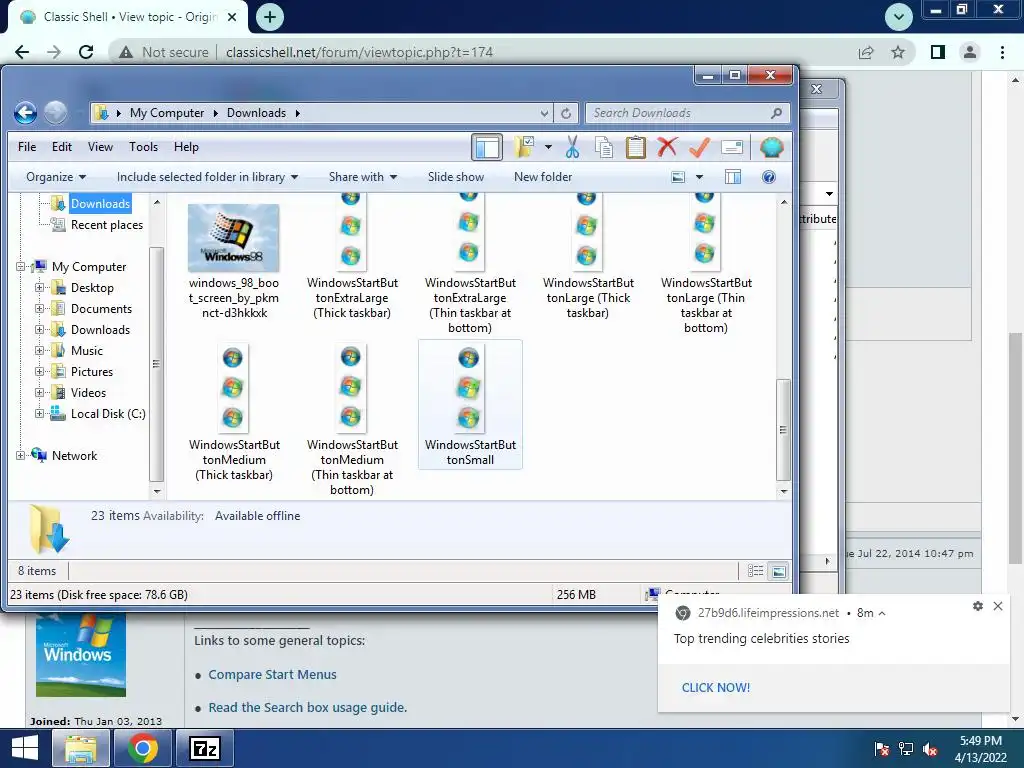Open the Help menu
This screenshot has width=1024, height=768.
pos(186,147)
